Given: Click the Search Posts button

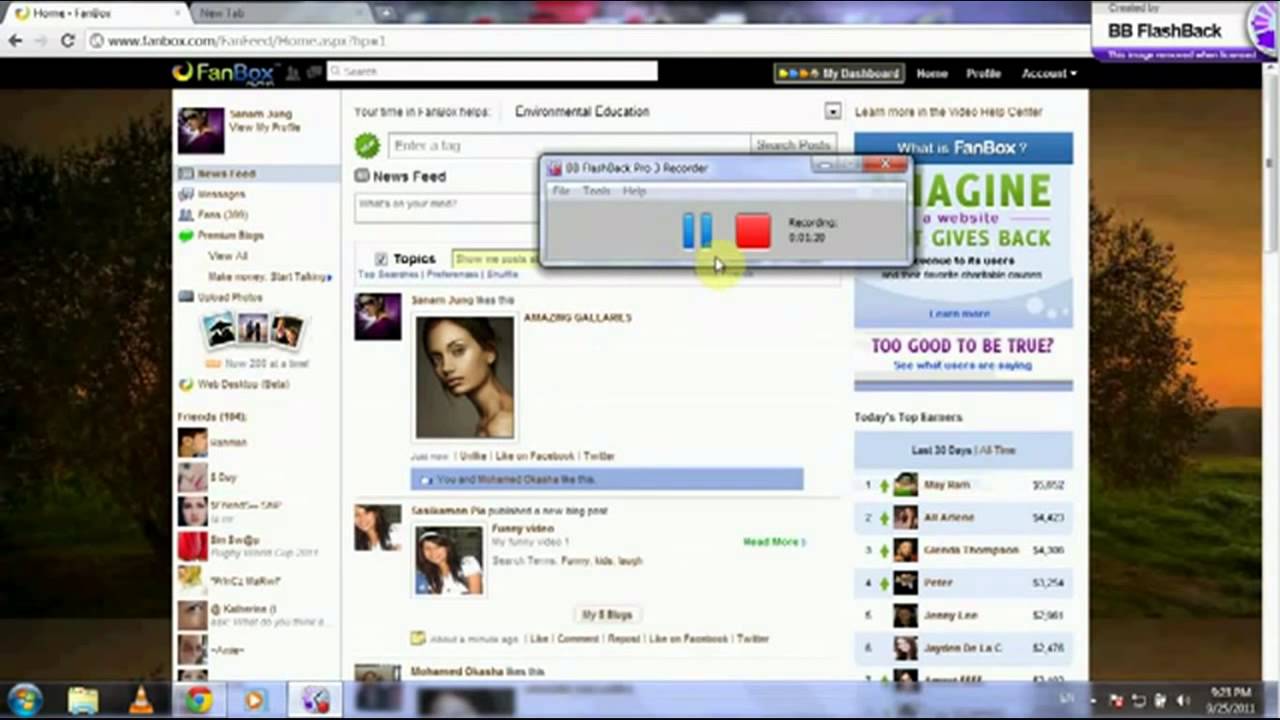Looking at the screenshot, I should (x=794, y=146).
